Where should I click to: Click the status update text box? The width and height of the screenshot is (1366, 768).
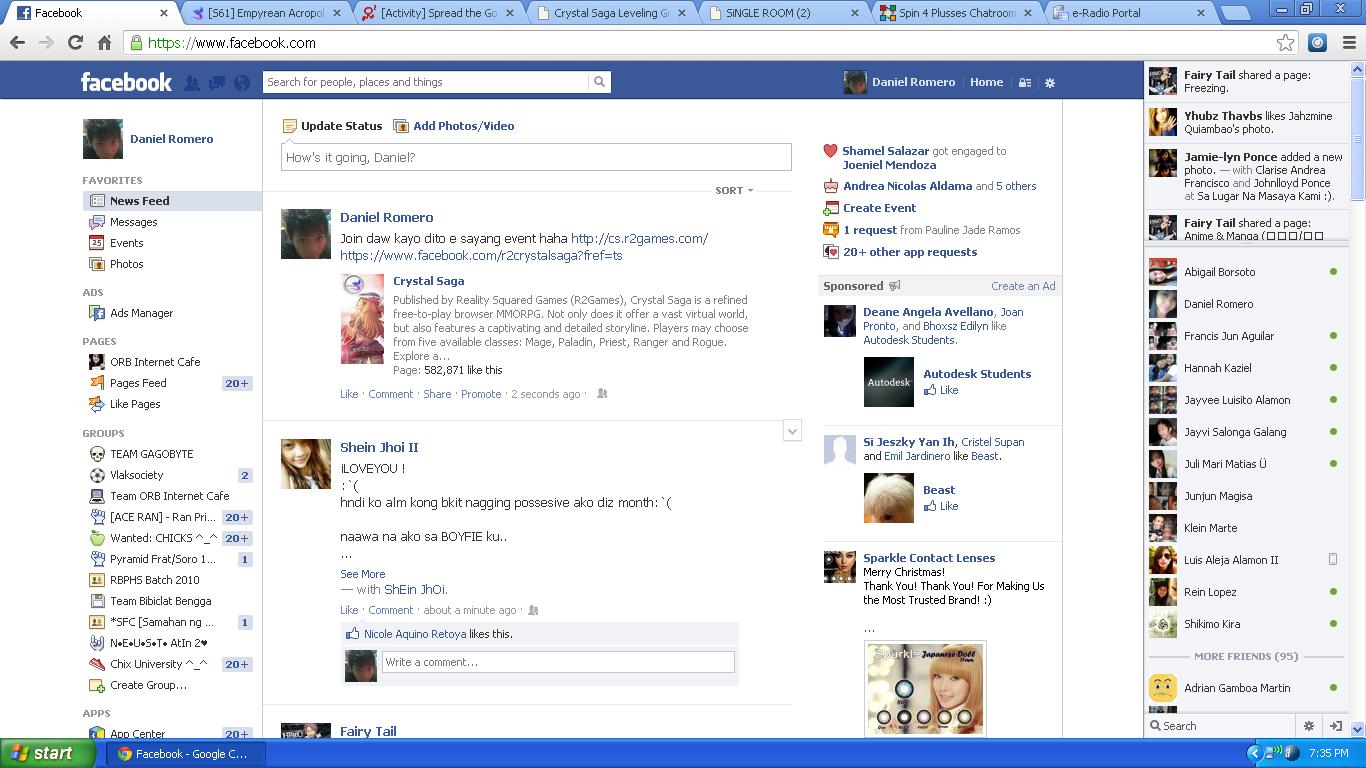[535, 157]
